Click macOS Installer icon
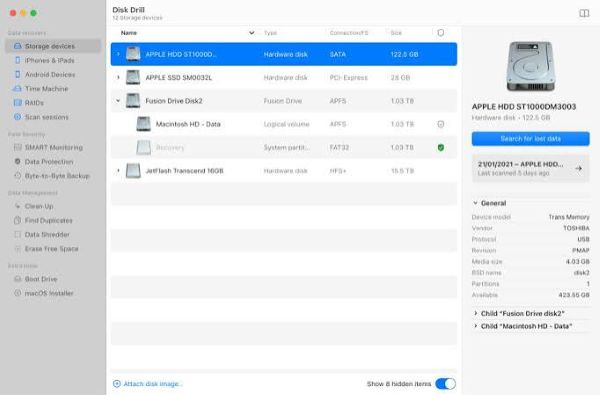Viewport: 600px width, 395px height. (x=18, y=293)
